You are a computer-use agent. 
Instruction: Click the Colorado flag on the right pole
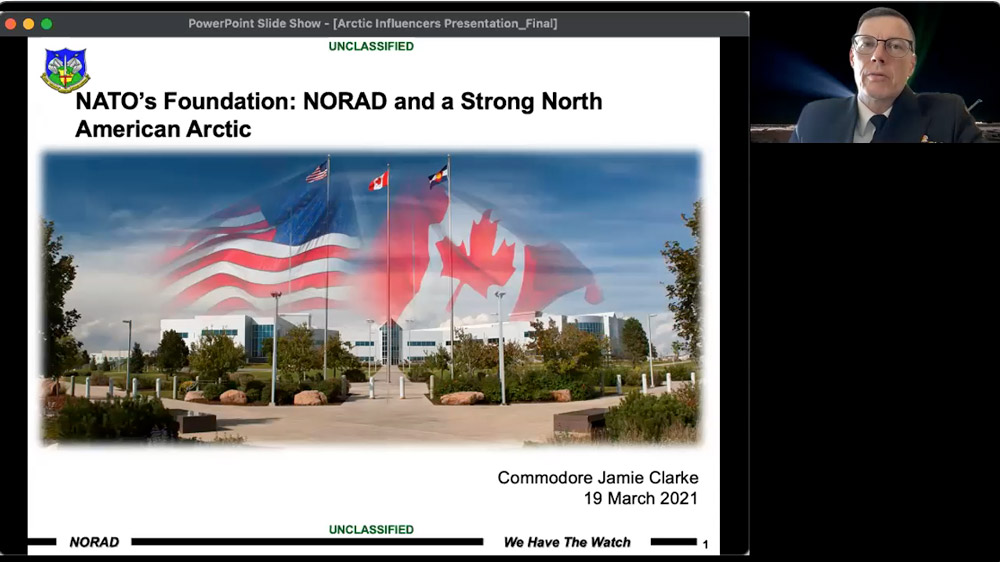pos(438,177)
